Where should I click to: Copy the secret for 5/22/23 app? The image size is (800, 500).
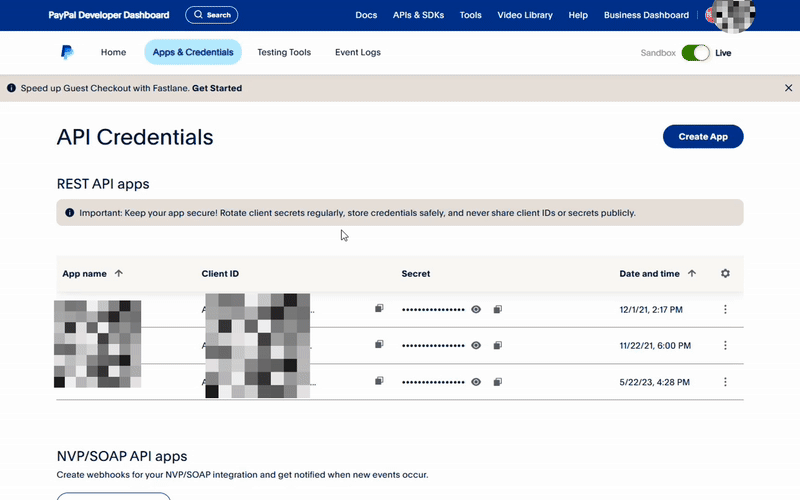(497, 382)
